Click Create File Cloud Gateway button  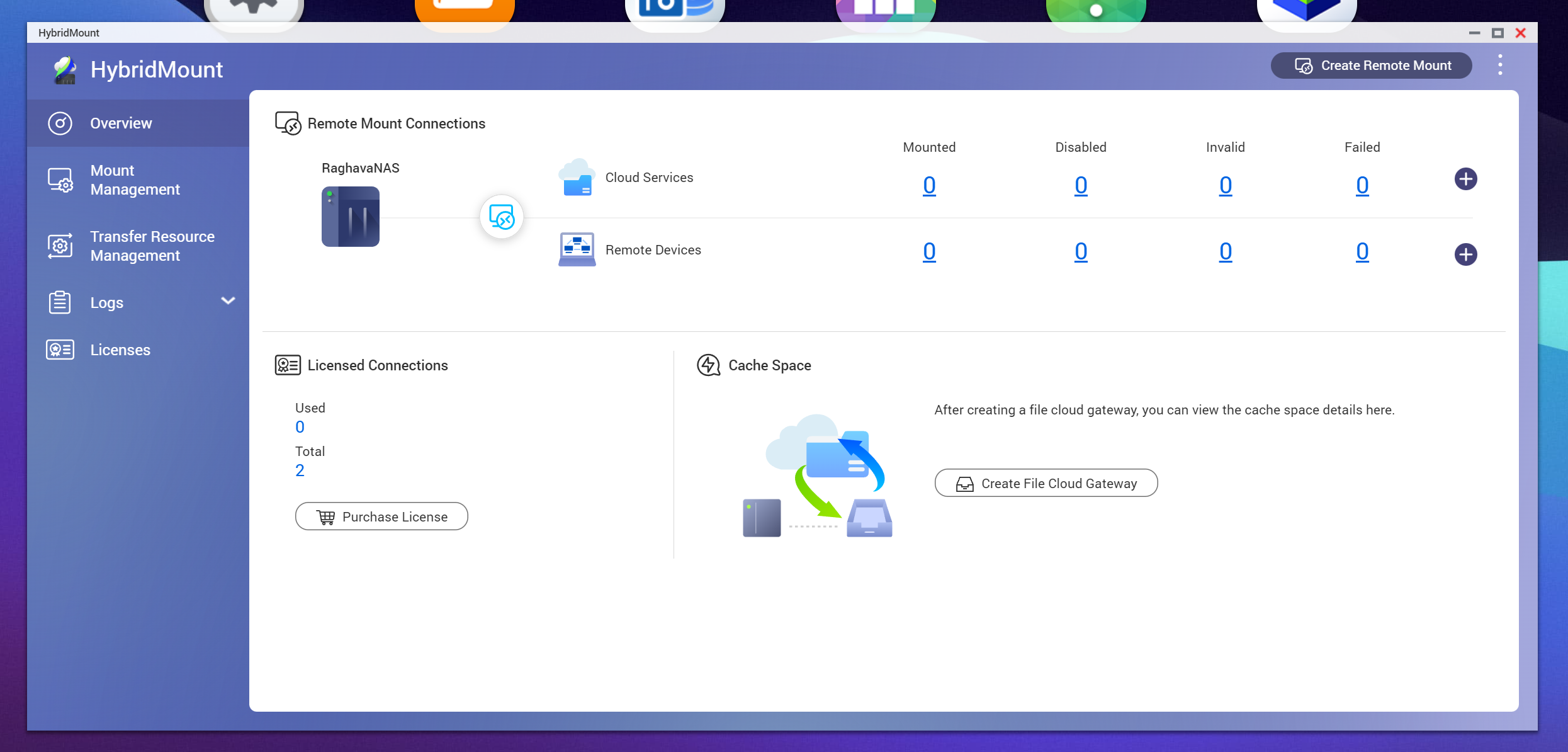tap(1046, 483)
